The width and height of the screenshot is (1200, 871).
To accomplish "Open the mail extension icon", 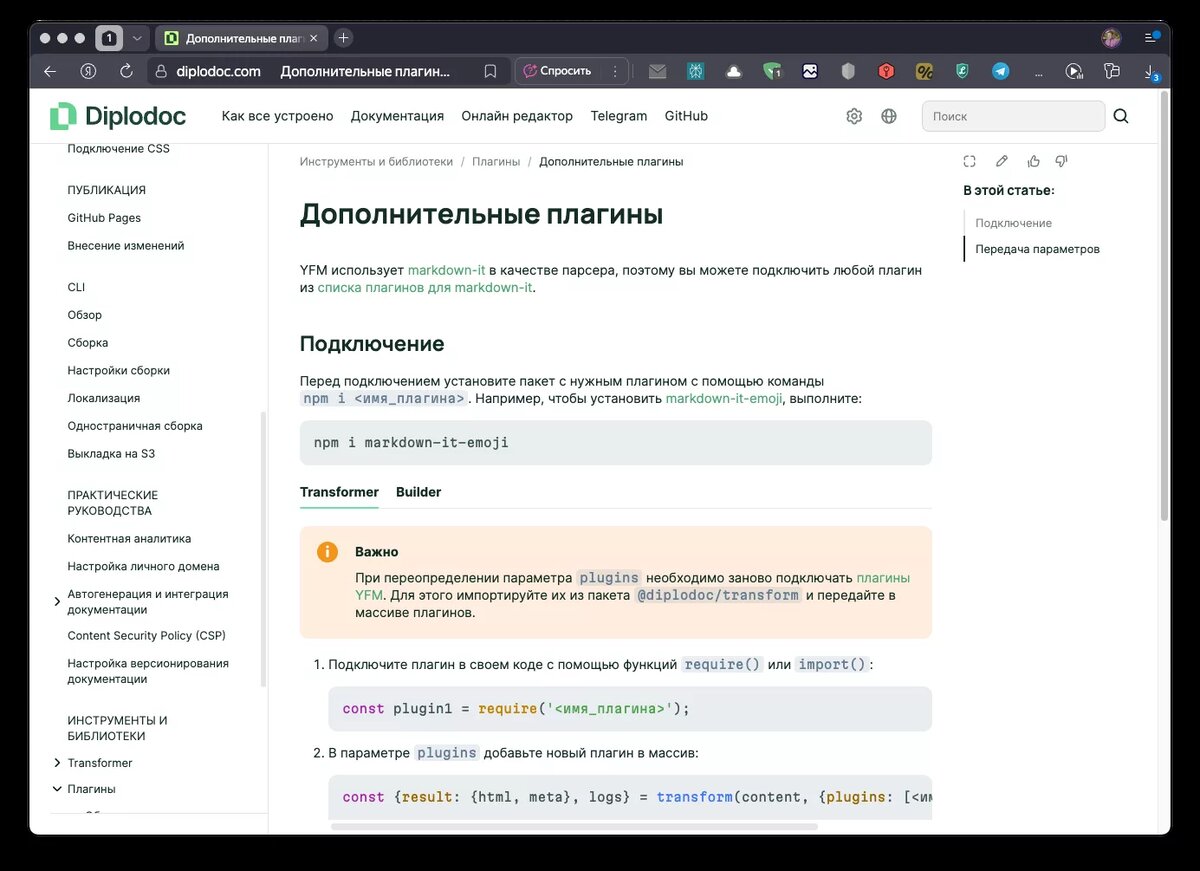I will pos(657,71).
